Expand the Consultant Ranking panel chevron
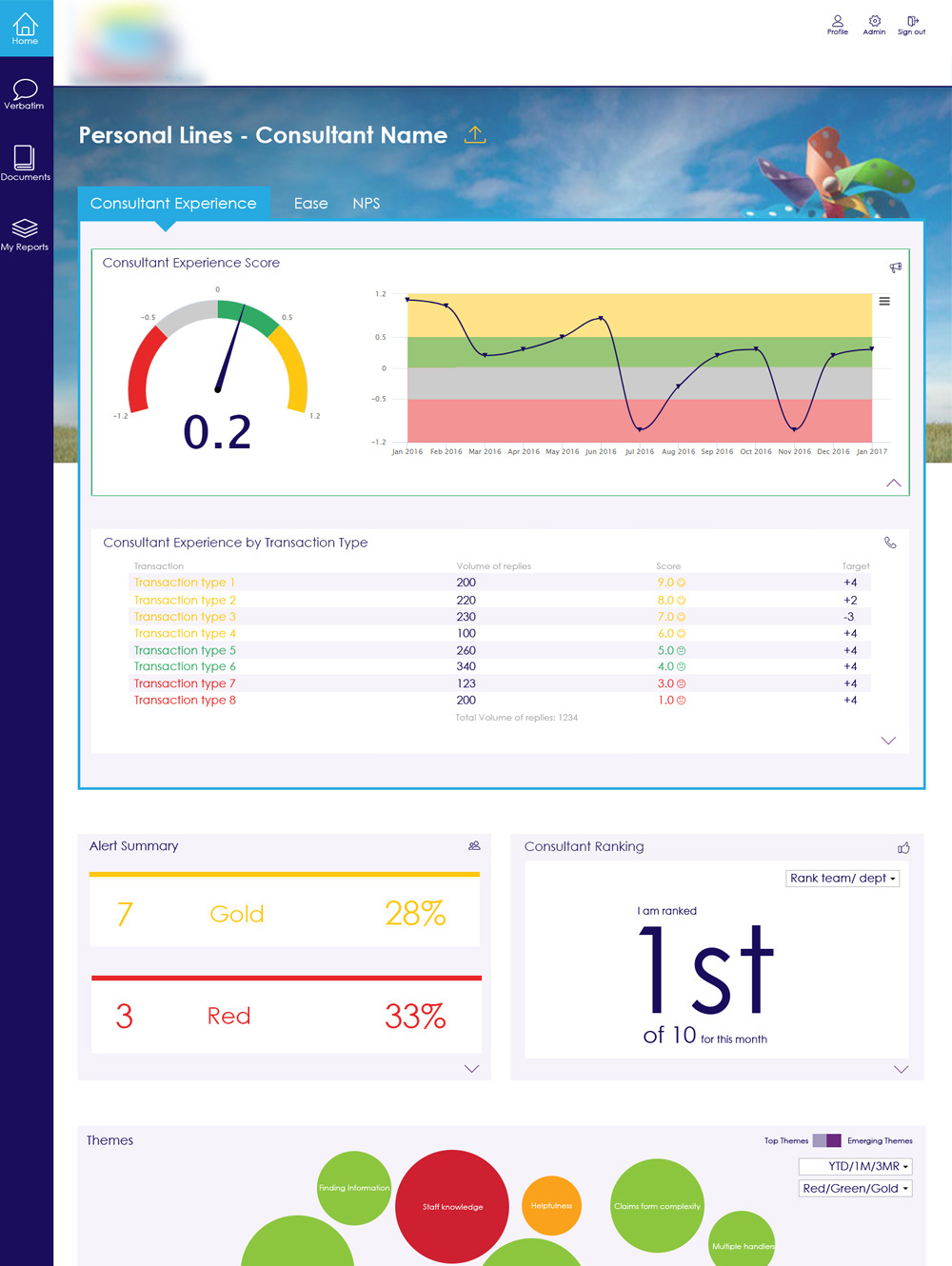 point(902,1069)
